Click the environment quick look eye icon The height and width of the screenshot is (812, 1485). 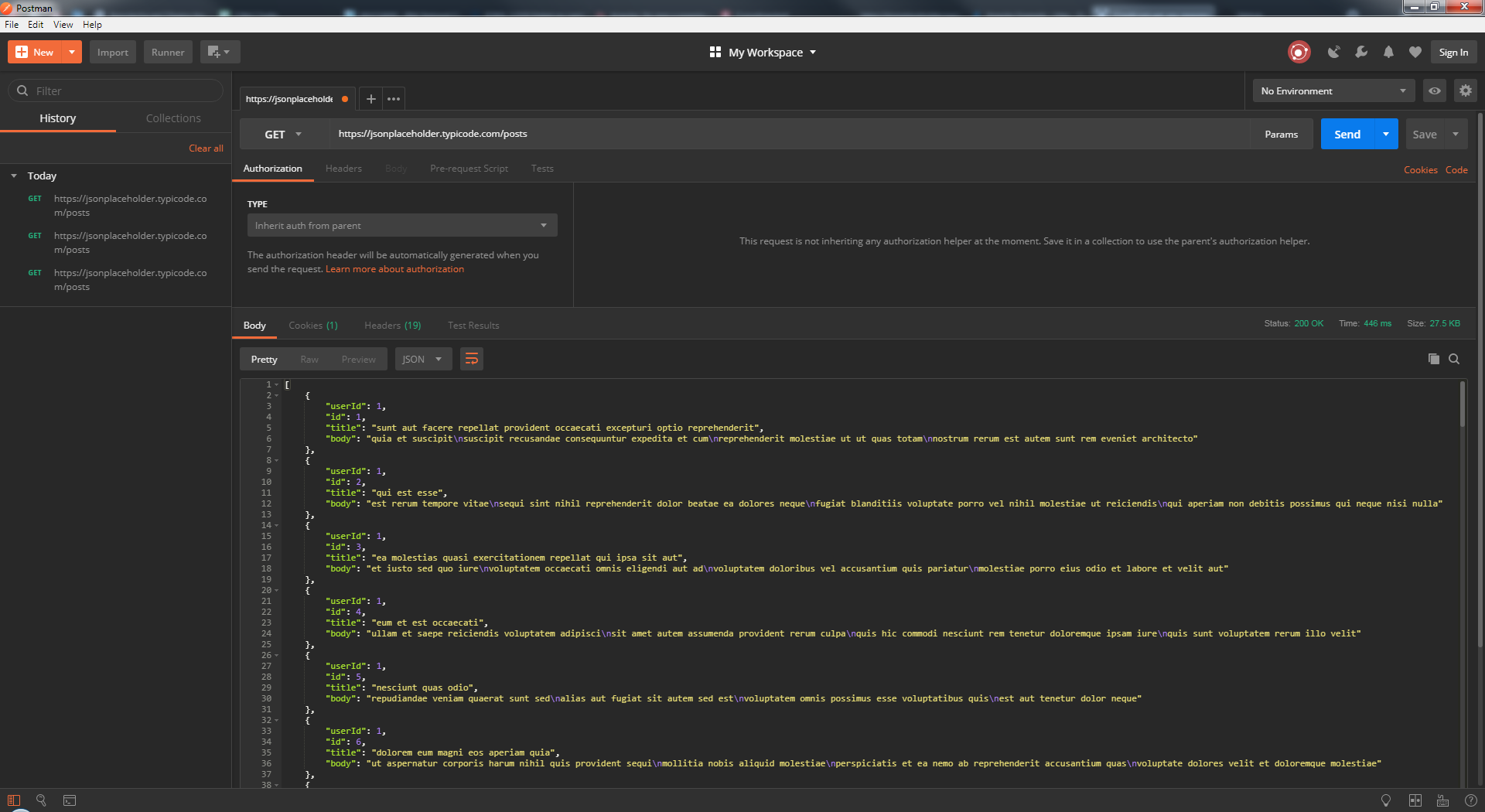1435,90
